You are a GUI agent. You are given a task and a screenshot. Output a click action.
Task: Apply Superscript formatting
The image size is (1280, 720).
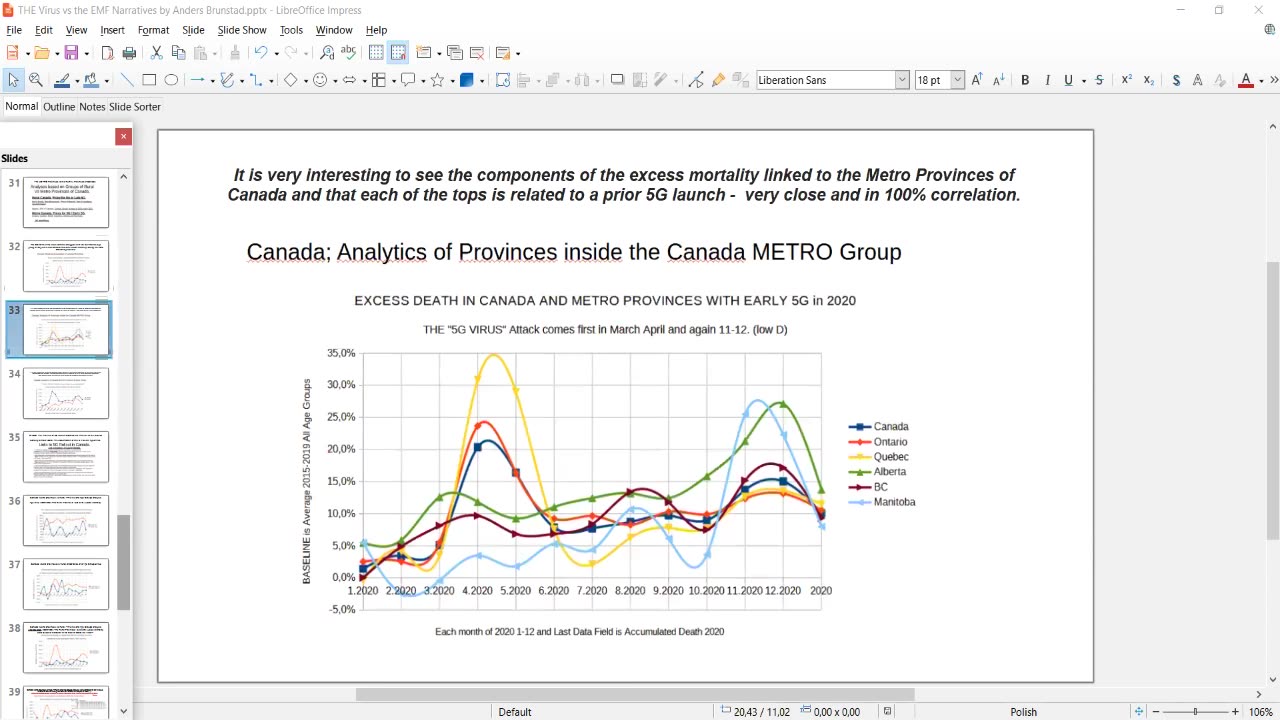[x=1127, y=80]
